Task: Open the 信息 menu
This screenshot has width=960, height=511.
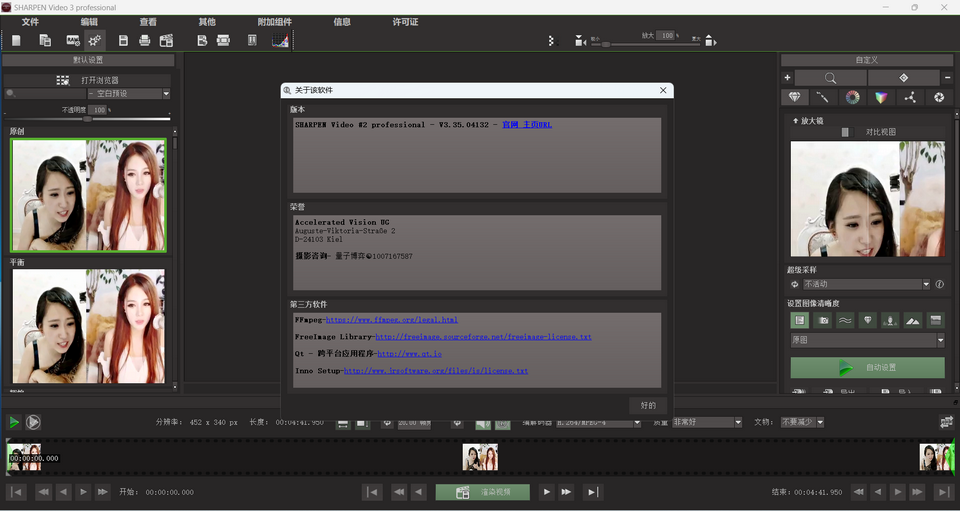Action: (342, 22)
